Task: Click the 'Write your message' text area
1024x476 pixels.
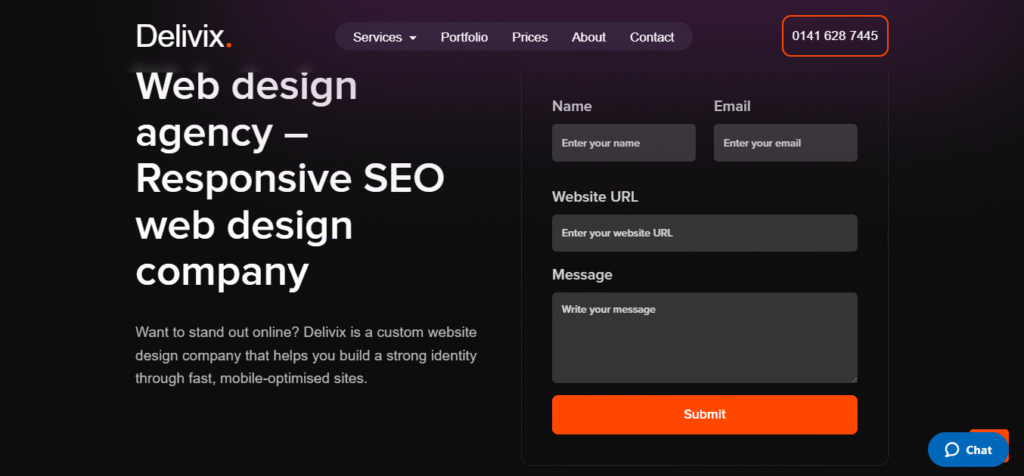Action: tap(704, 337)
